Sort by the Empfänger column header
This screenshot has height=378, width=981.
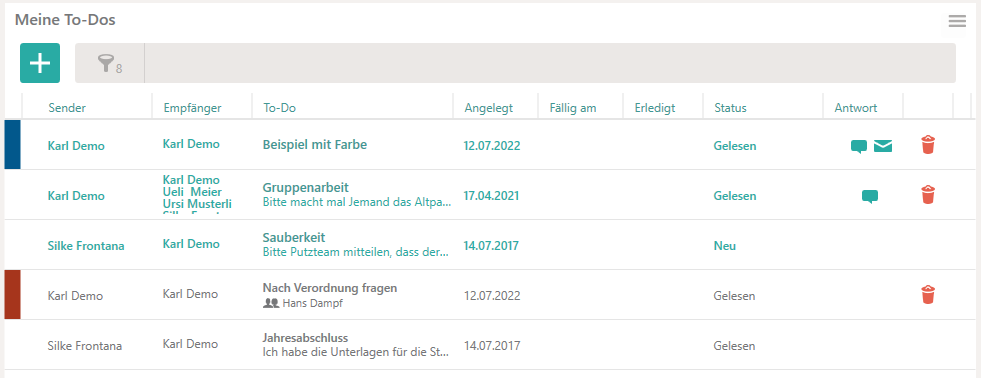(x=193, y=108)
